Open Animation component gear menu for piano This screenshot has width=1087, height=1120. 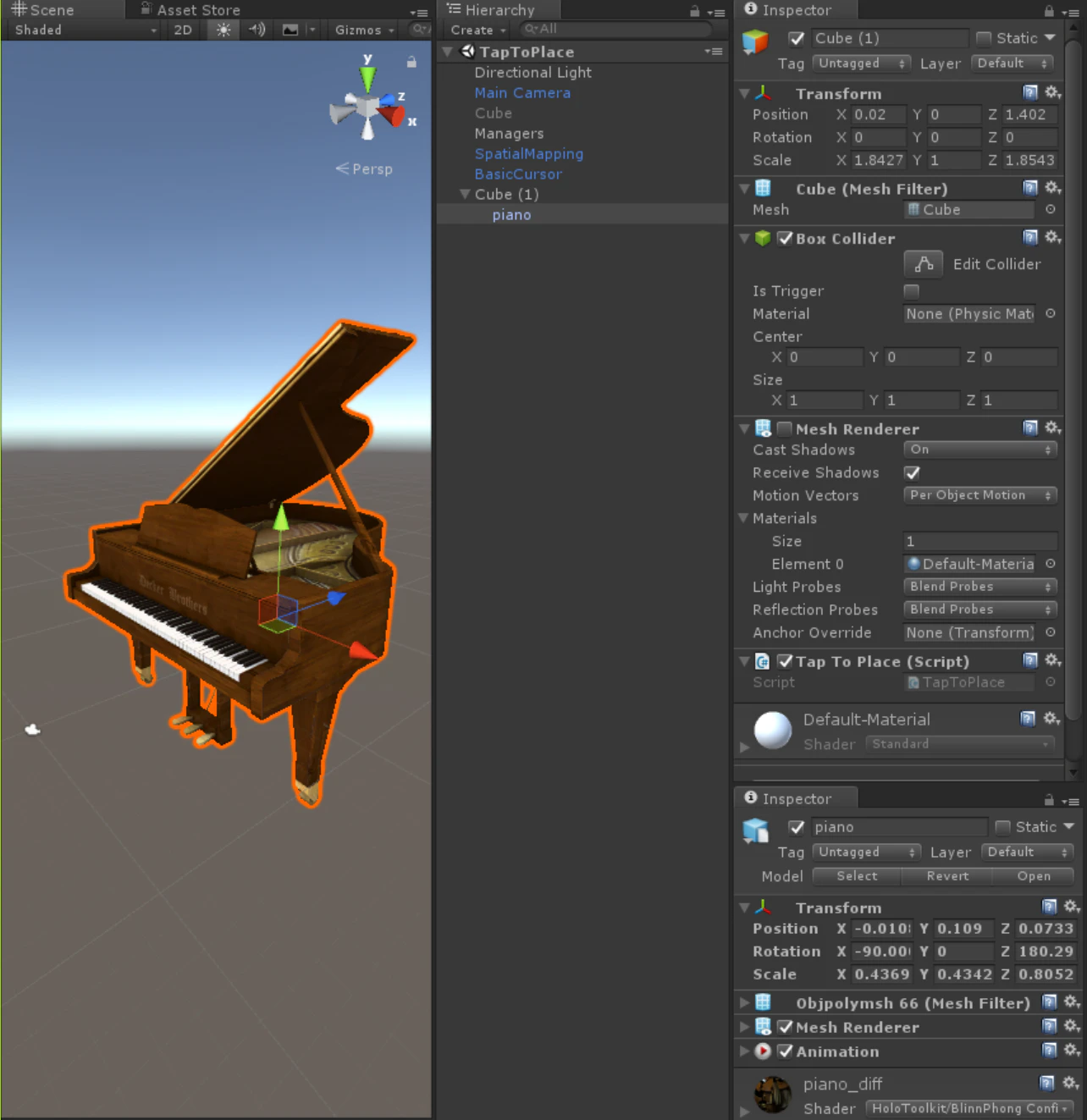pos(1072,1051)
